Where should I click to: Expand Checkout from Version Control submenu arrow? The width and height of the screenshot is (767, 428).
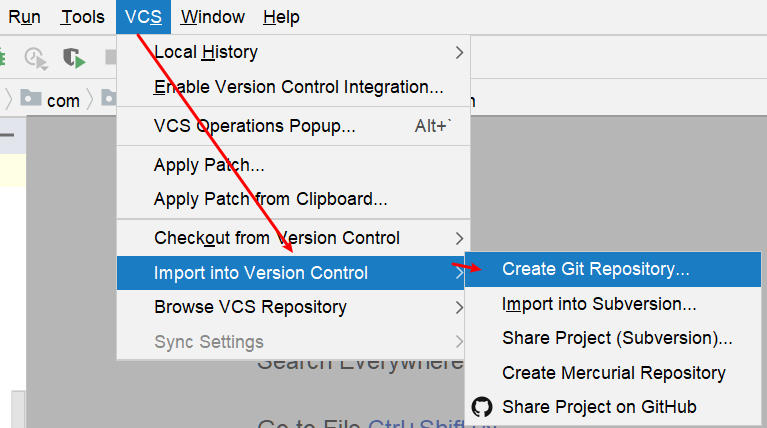click(x=459, y=238)
